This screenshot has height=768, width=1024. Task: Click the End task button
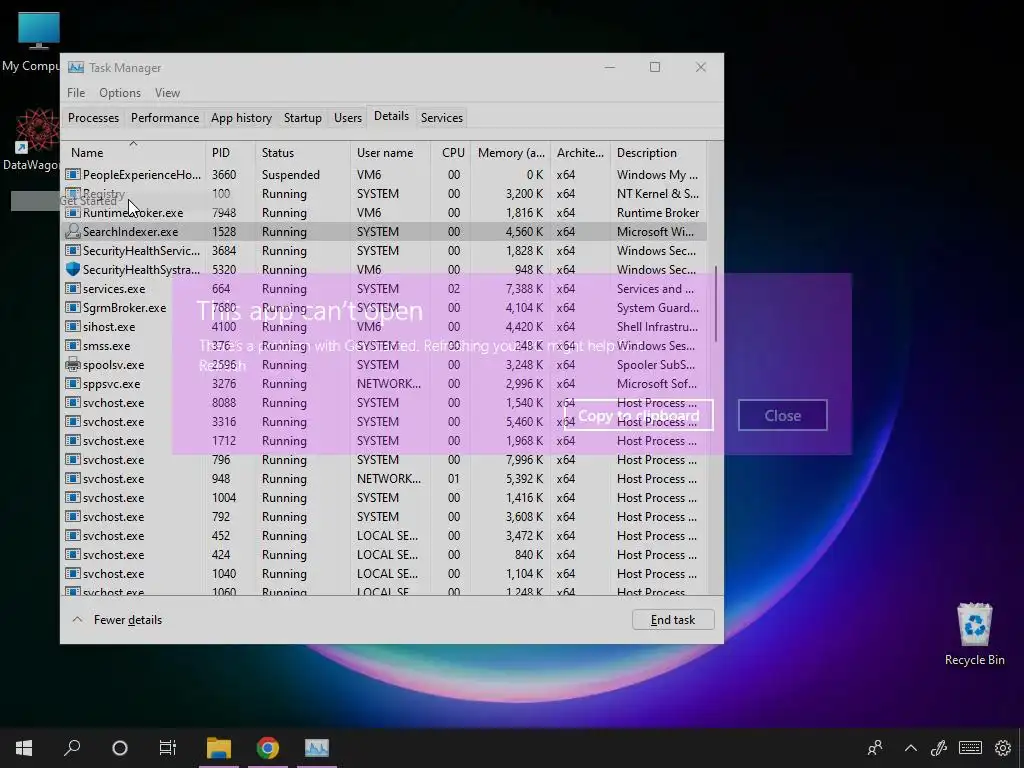point(673,620)
